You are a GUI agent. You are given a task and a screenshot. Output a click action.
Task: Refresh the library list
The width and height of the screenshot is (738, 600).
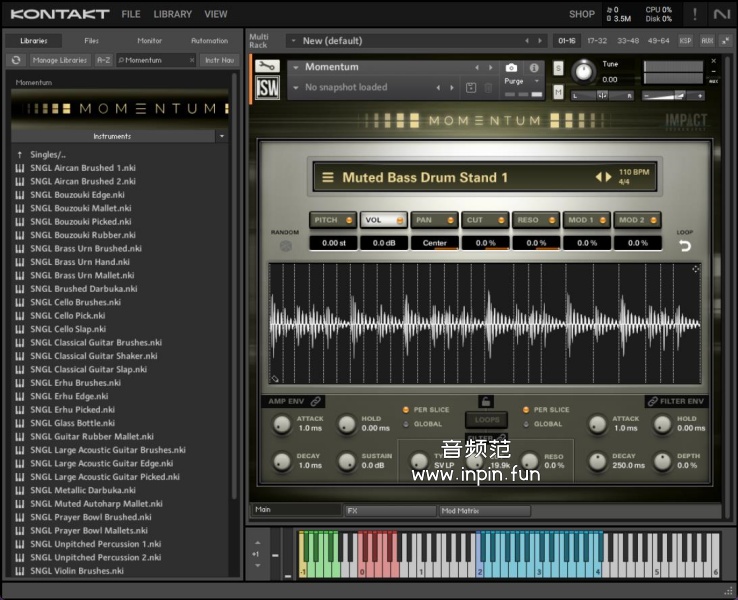(16, 60)
